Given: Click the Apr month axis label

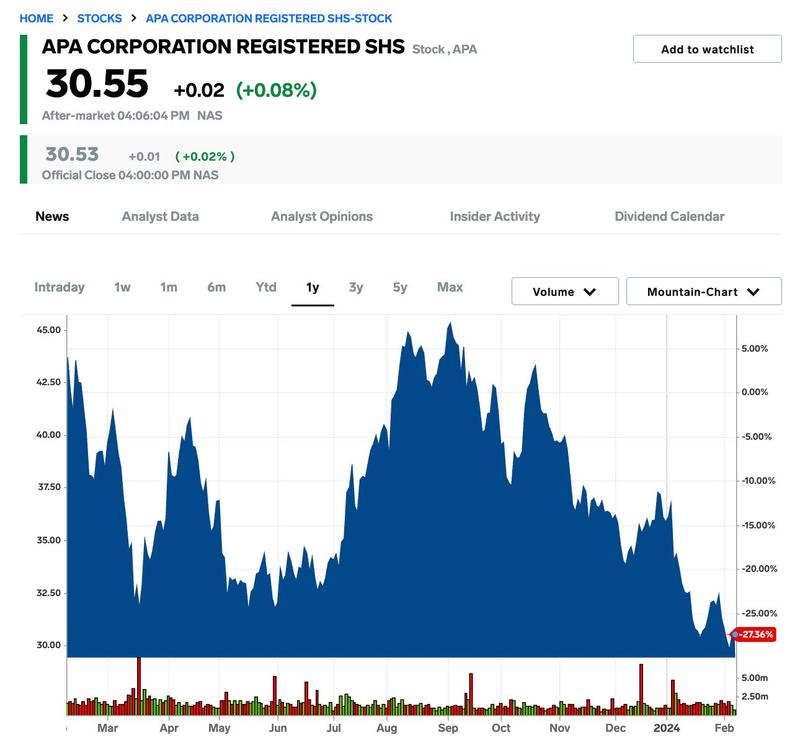Looking at the screenshot, I should pyautogui.click(x=169, y=728).
